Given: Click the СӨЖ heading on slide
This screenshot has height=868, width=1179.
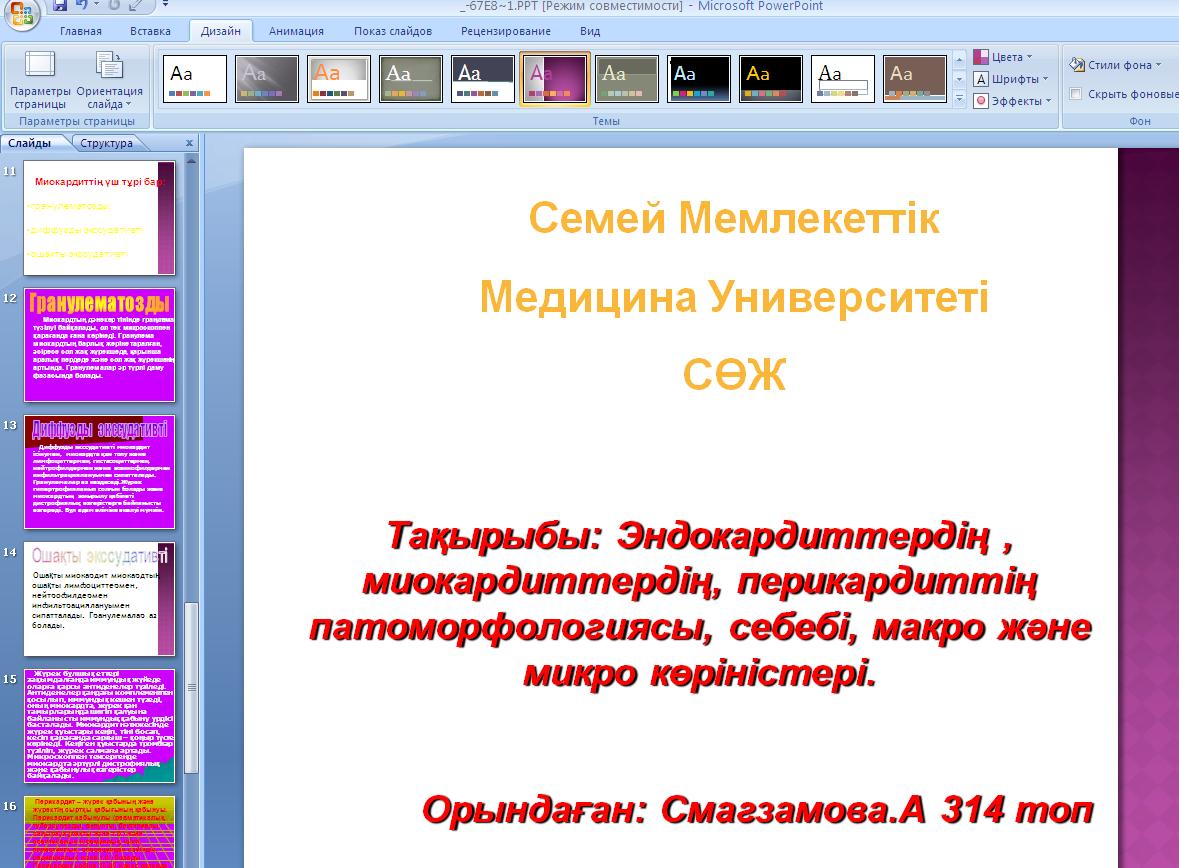Looking at the screenshot, I should pyautogui.click(x=734, y=374).
